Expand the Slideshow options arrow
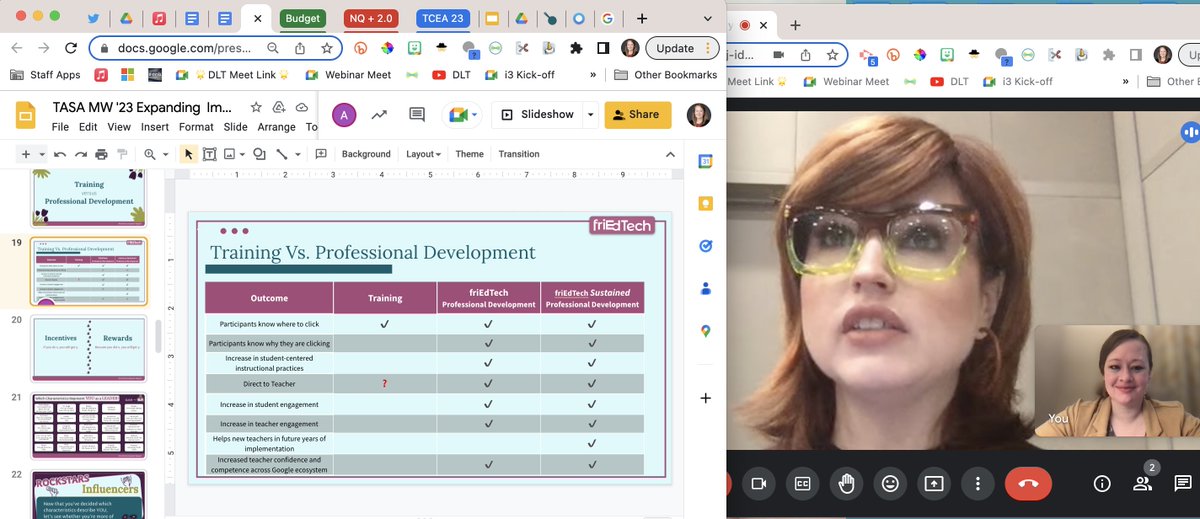The width and height of the screenshot is (1200, 519). tap(590, 115)
